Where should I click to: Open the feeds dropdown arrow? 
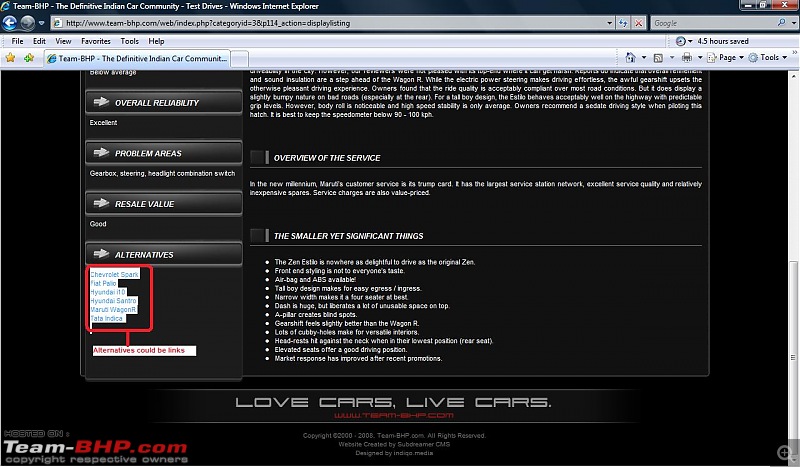pos(671,57)
